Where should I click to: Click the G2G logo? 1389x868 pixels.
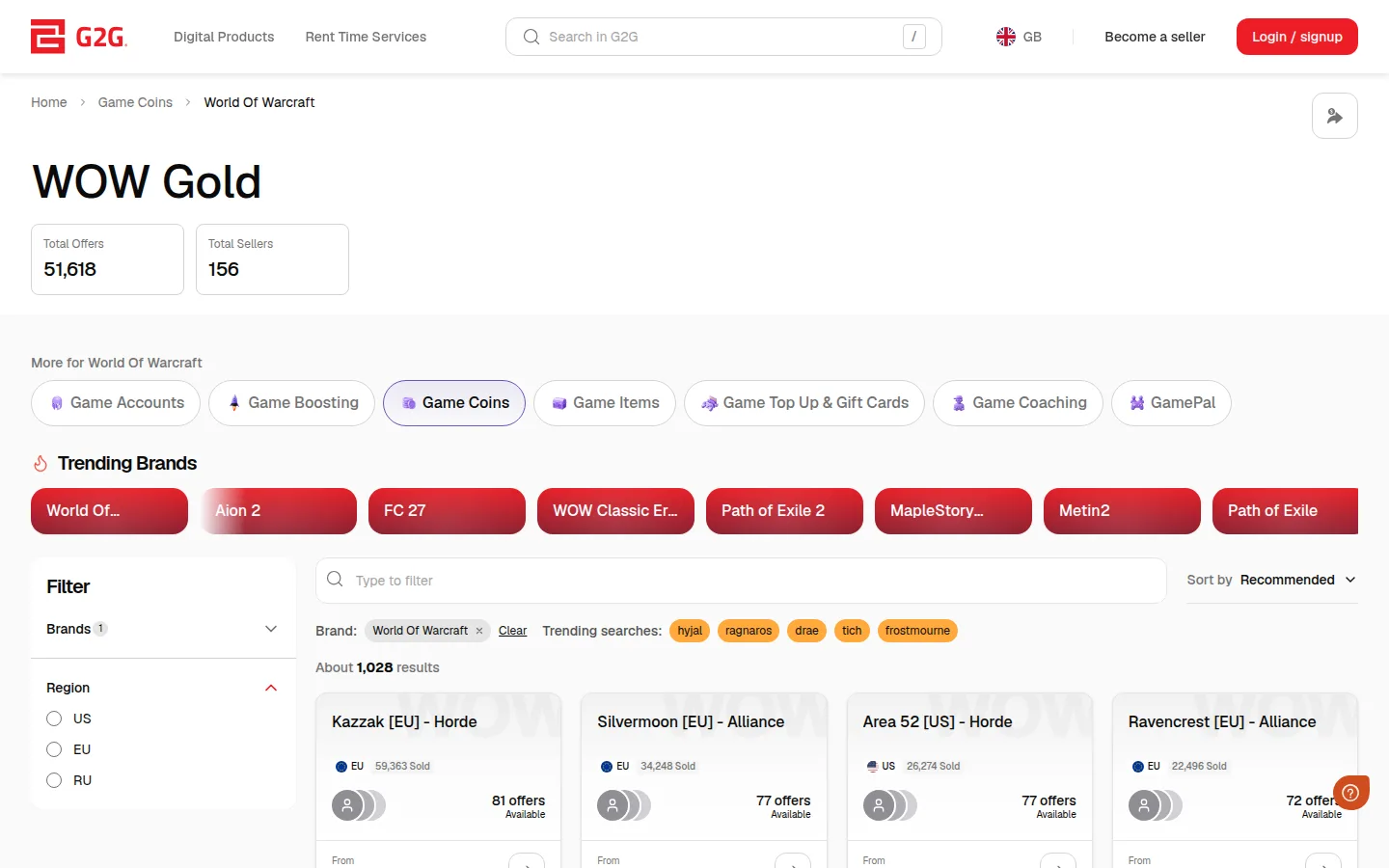click(x=79, y=37)
